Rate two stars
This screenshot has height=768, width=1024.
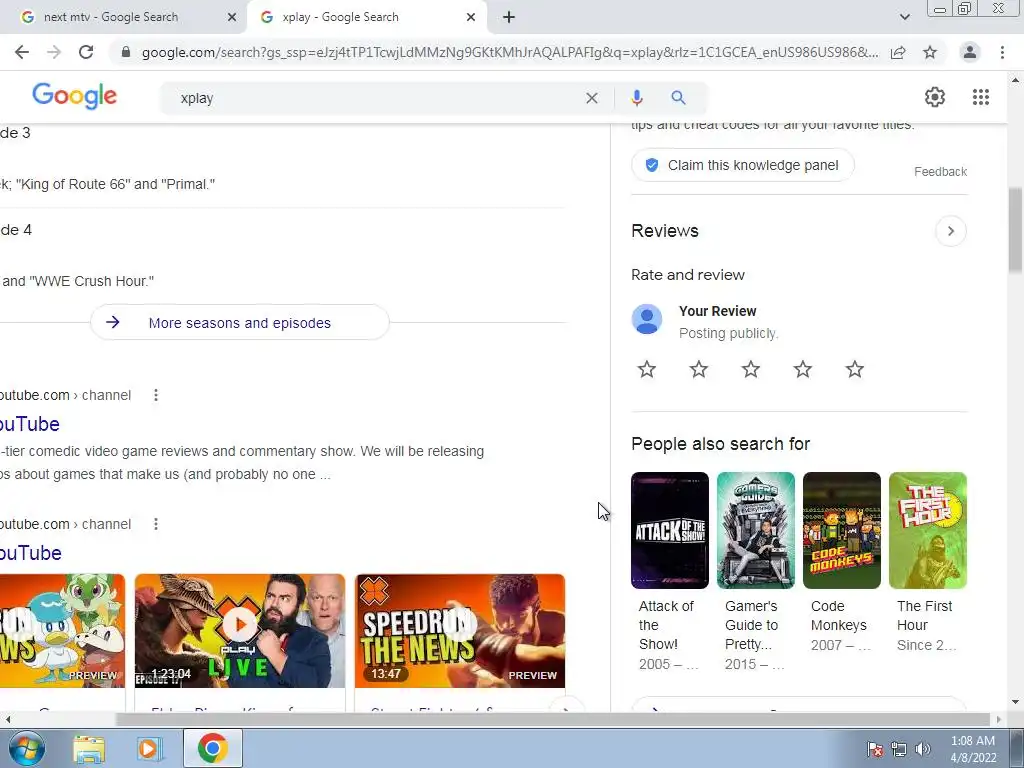point(699,370)
